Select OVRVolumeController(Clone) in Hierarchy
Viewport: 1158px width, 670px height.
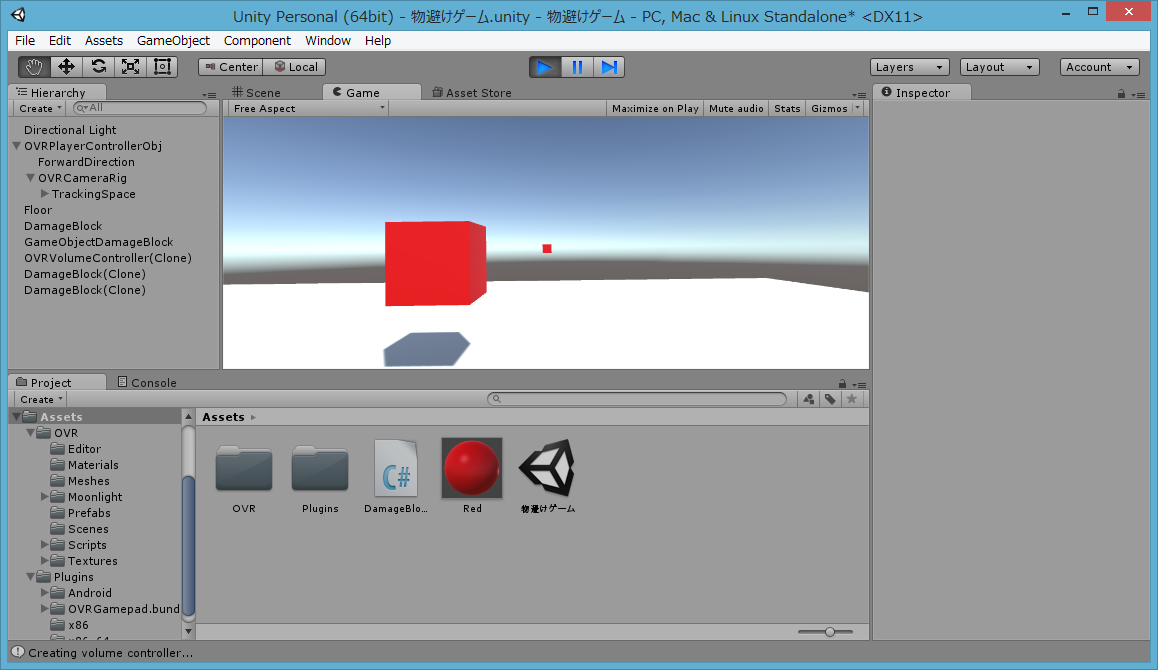108,258
